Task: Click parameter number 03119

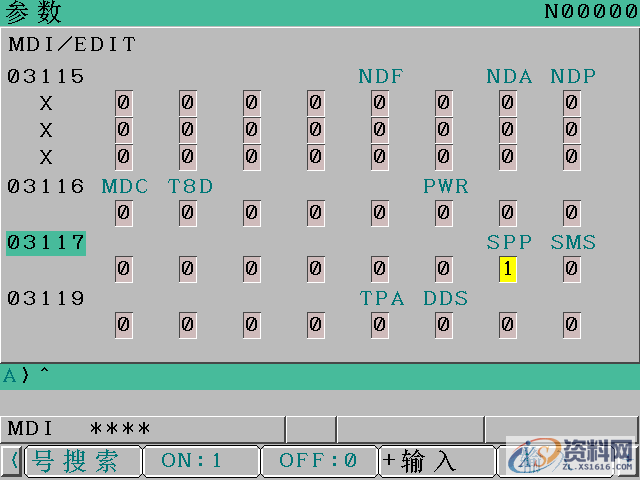Action: [x=46, y=299]
